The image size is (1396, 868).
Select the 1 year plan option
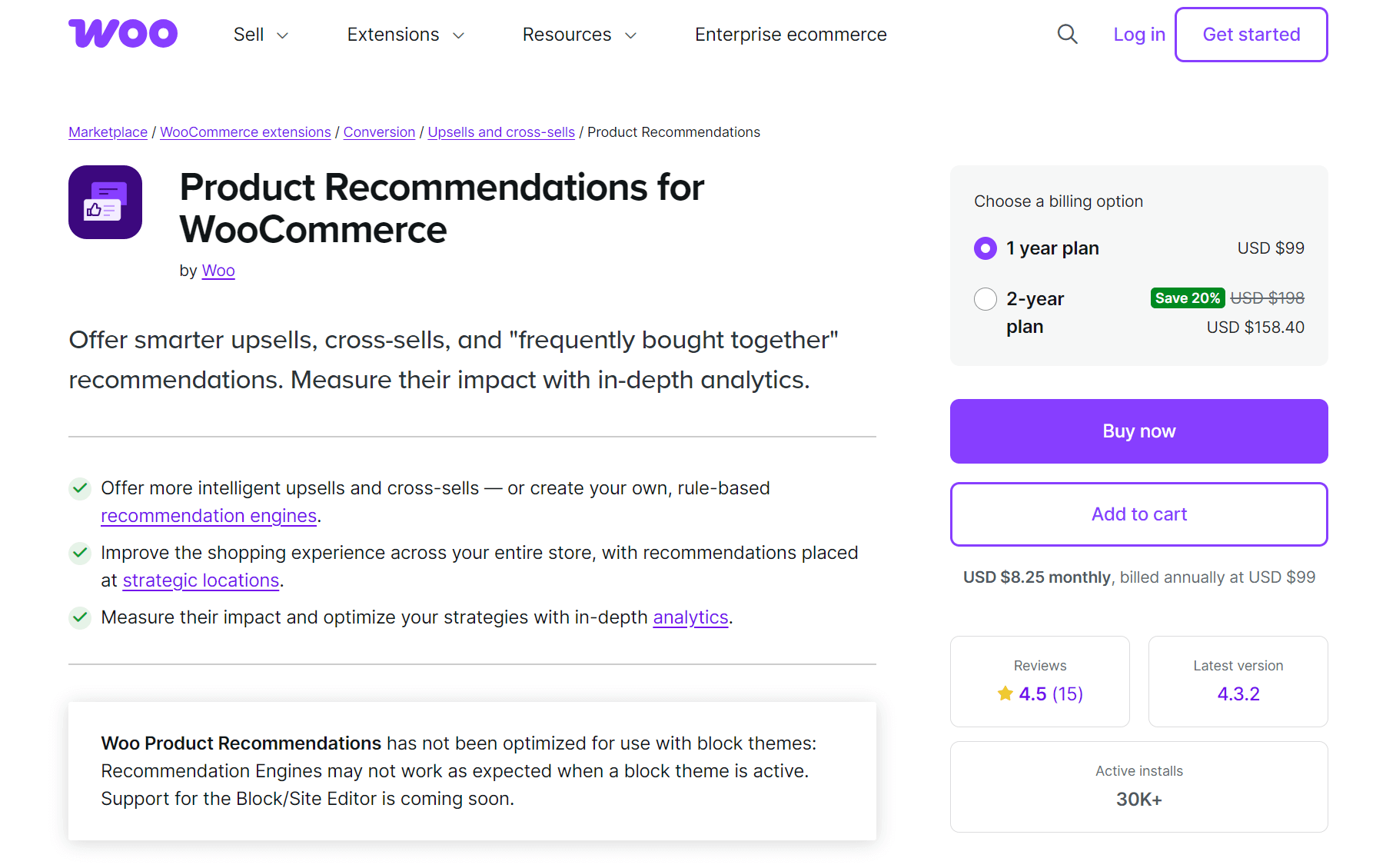pos(985,248)
